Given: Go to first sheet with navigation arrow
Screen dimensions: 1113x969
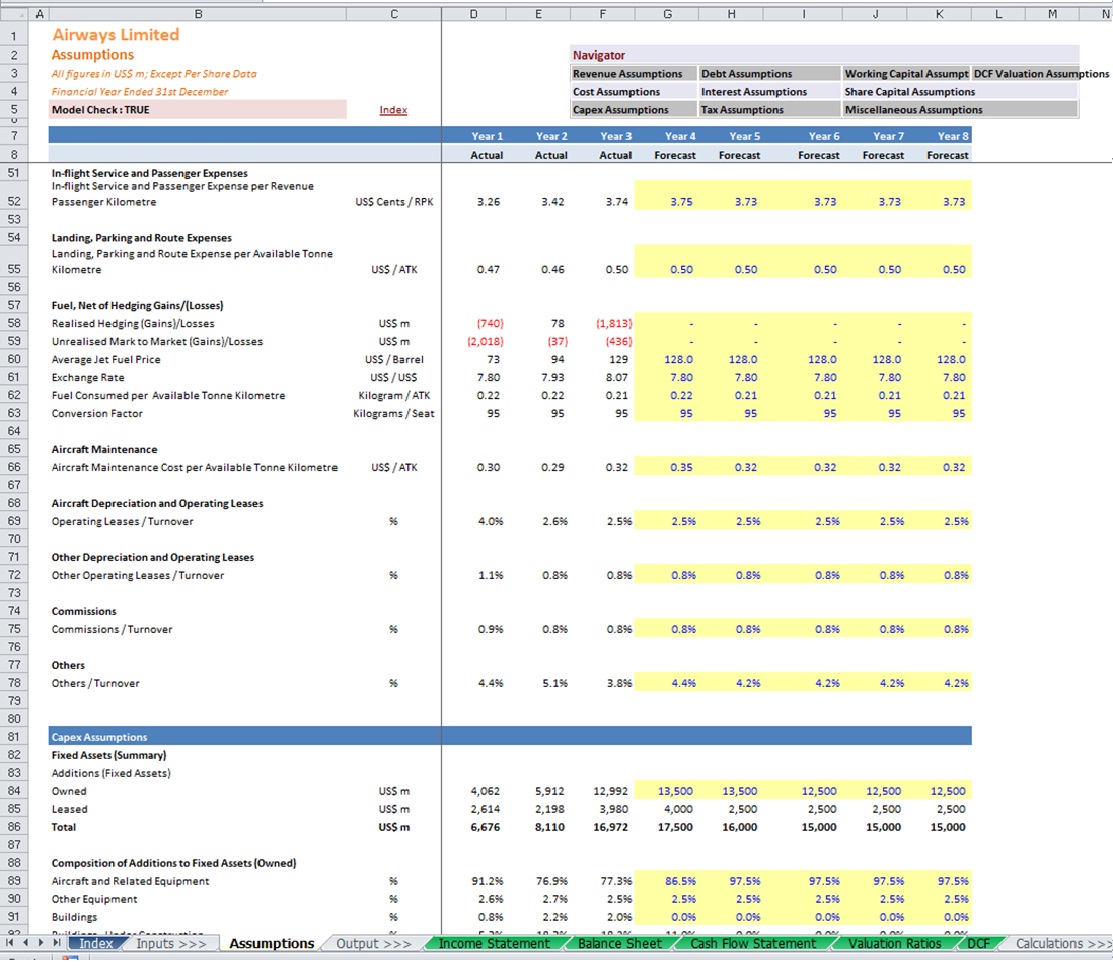Looking at the screenshot, I should tap(10, 943).
